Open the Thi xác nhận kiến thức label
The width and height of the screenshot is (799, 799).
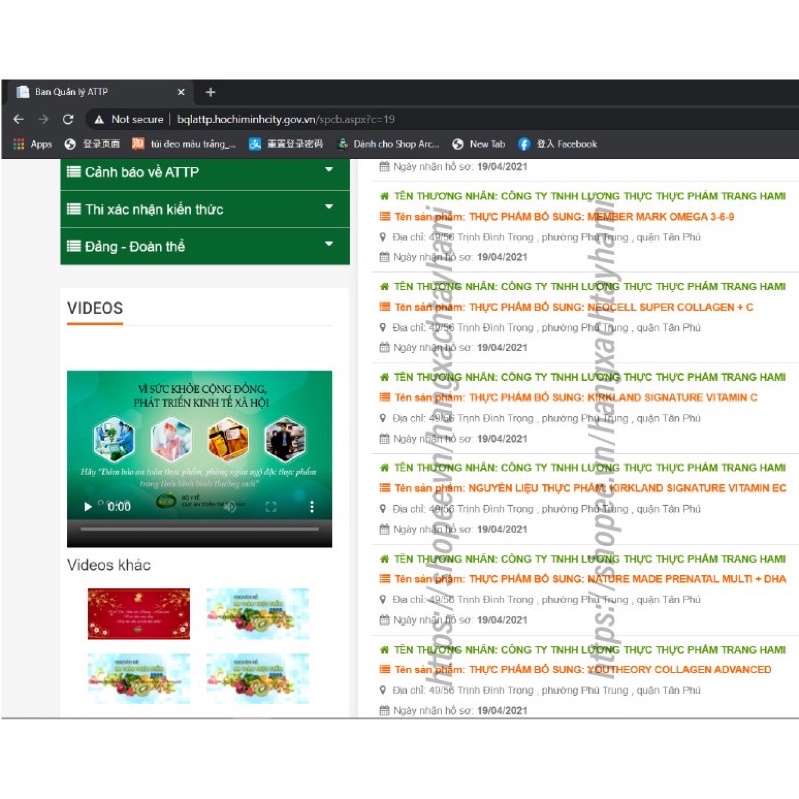click(x=154, y=209)
